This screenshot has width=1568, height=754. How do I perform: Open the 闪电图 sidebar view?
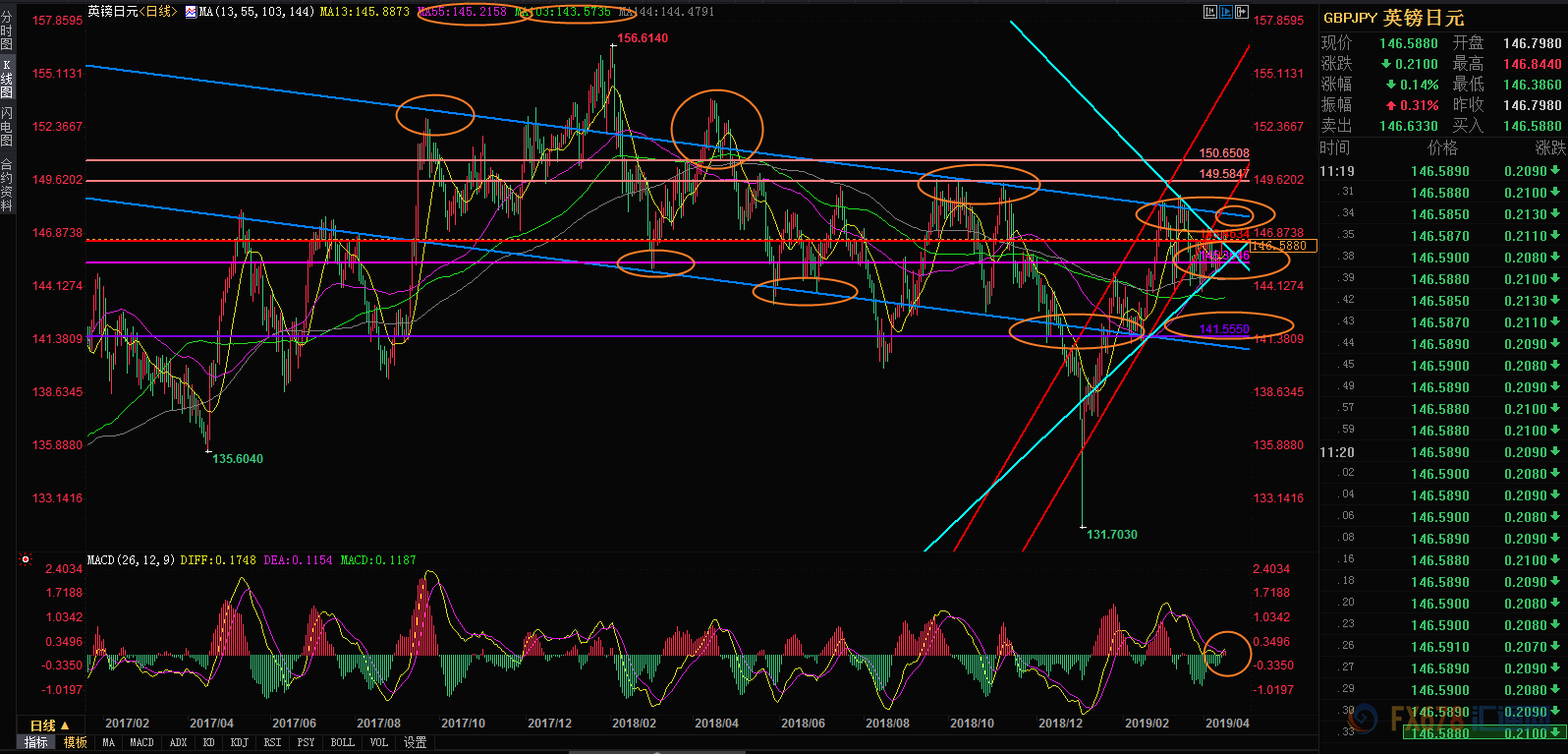point(7,128)
